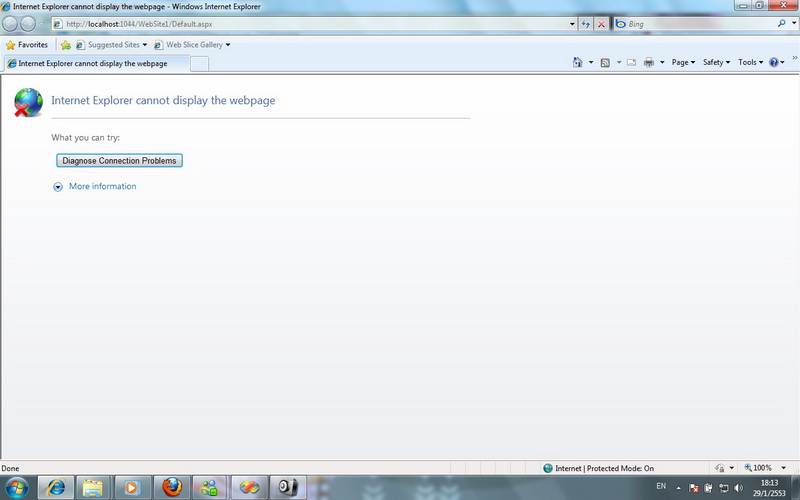Click the blank New Tab button
Image resolution: width=800 pixels, height=500 pixels.
click(x=199, y=64)
